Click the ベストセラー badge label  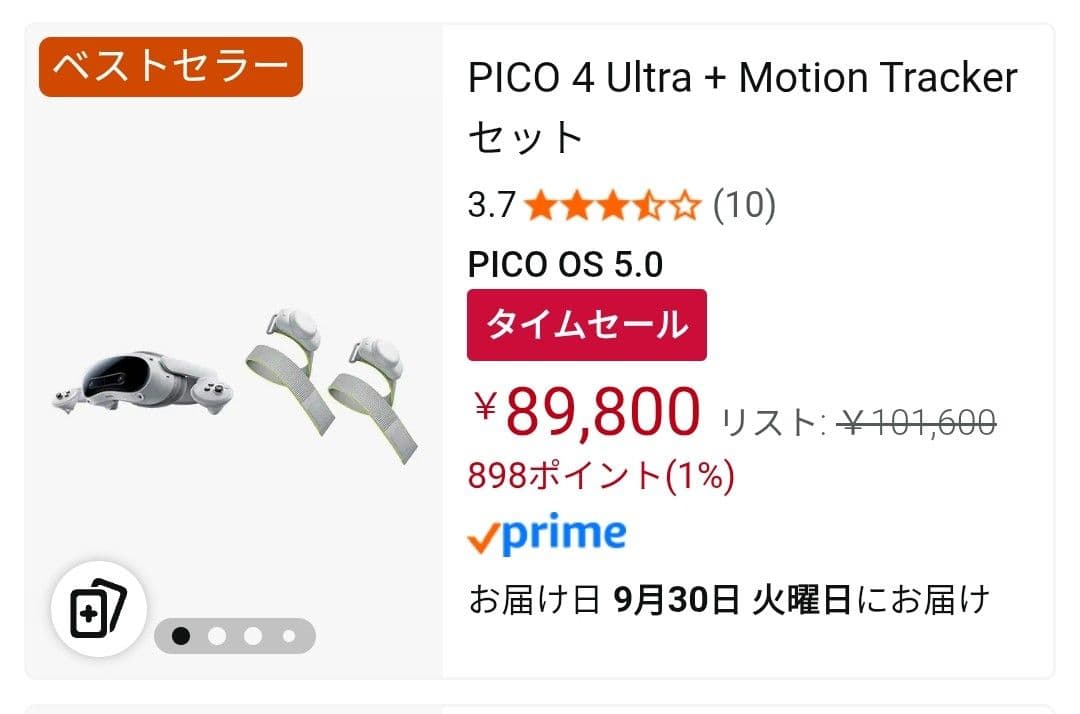[170, 66]
